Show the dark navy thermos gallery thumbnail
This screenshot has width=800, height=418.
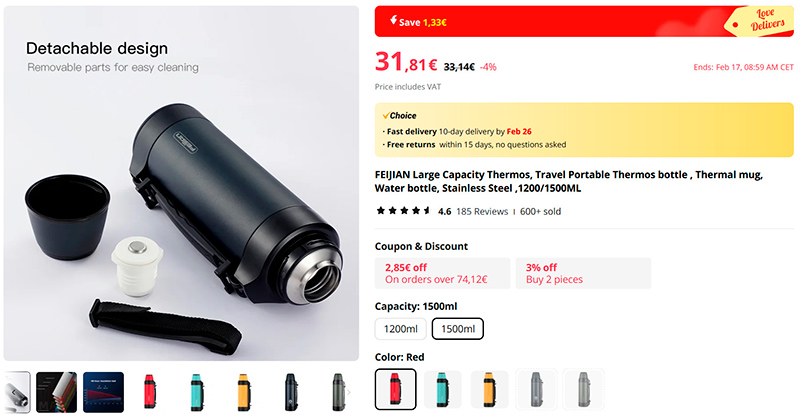pyautogui.click(x=289, y=392)
